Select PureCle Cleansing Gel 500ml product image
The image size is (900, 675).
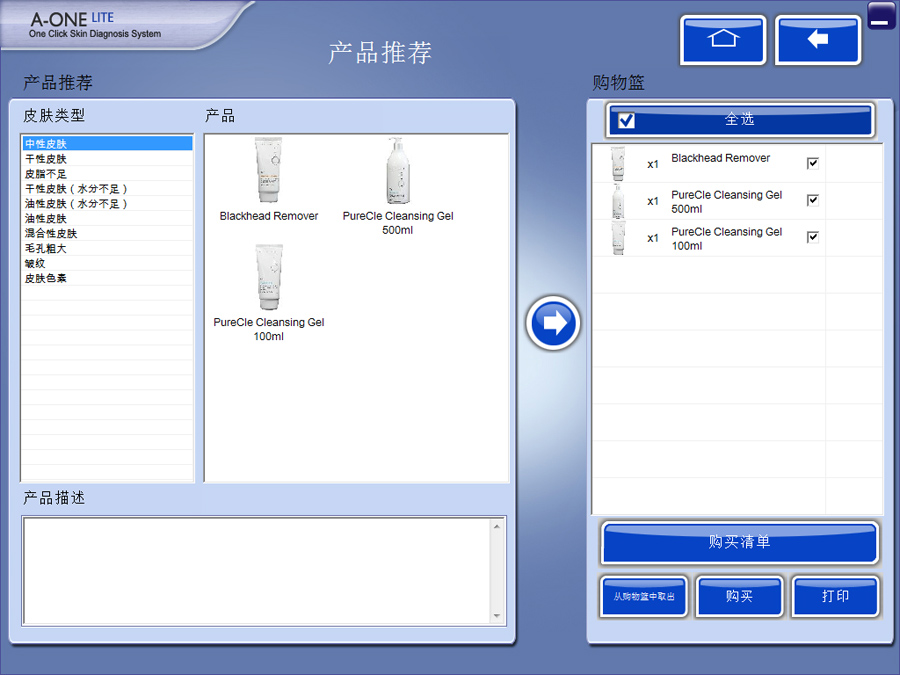[397, 170]
